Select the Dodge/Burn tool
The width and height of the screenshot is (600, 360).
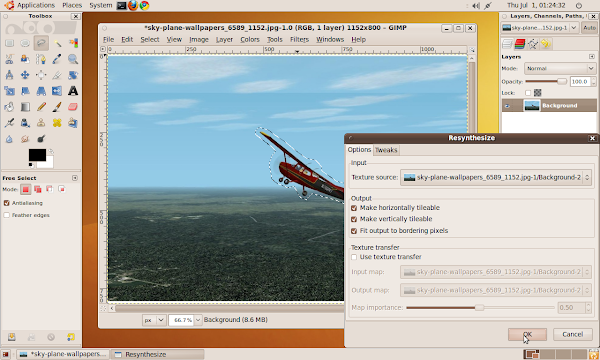[x=41, y=139]
